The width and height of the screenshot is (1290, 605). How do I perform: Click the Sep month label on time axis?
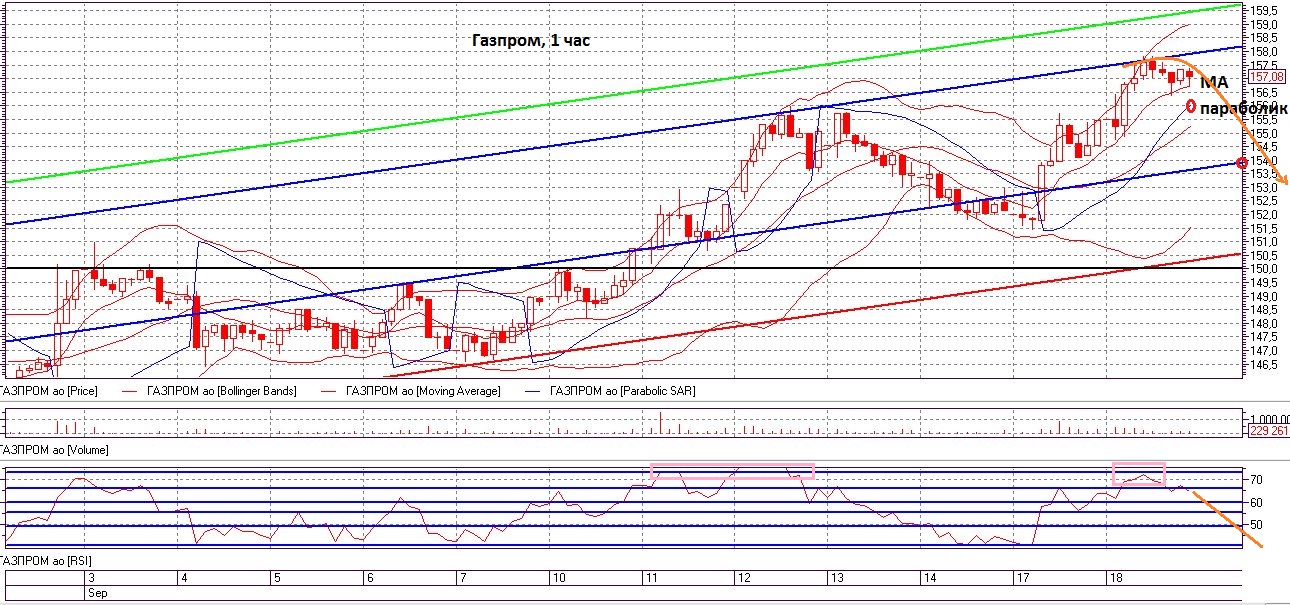[x=96, y=593]
